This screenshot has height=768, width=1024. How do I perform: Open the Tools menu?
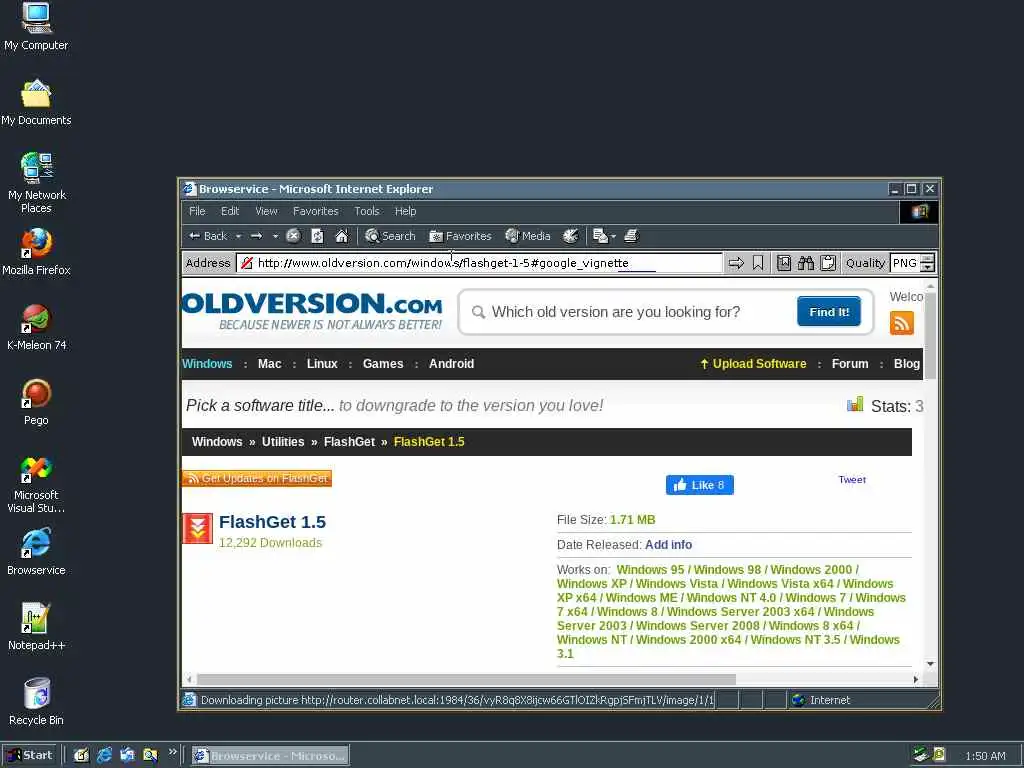(x=366, y=211)
